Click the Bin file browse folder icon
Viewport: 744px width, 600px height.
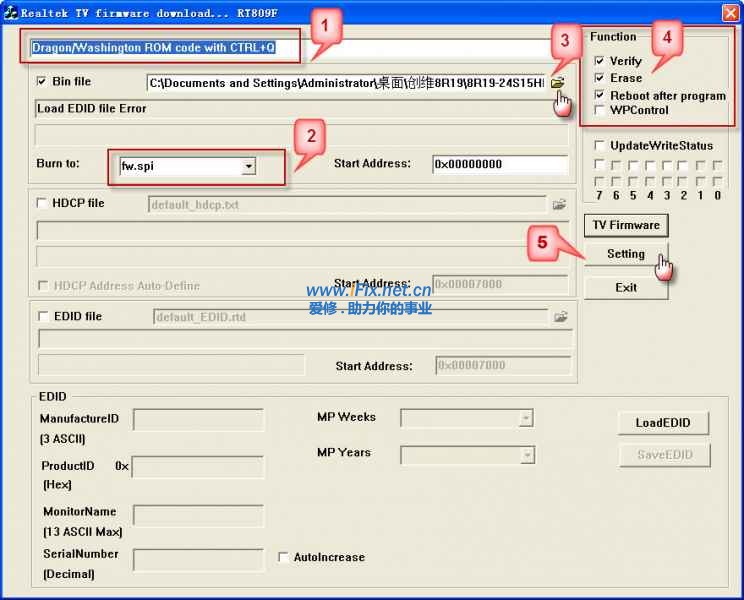tap(557, 83)
